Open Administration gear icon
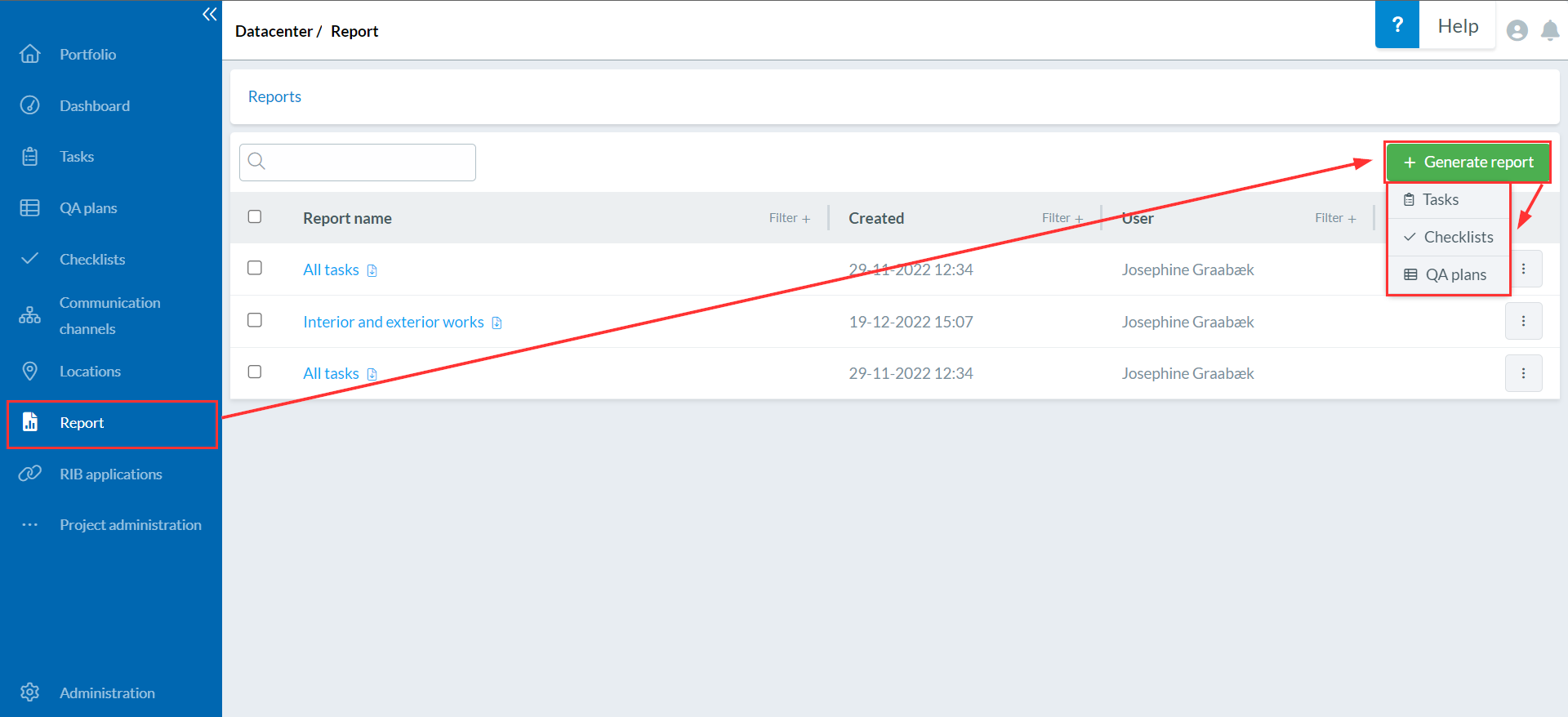This screenshot has width=1568, height=717. [x=30, y=693]
